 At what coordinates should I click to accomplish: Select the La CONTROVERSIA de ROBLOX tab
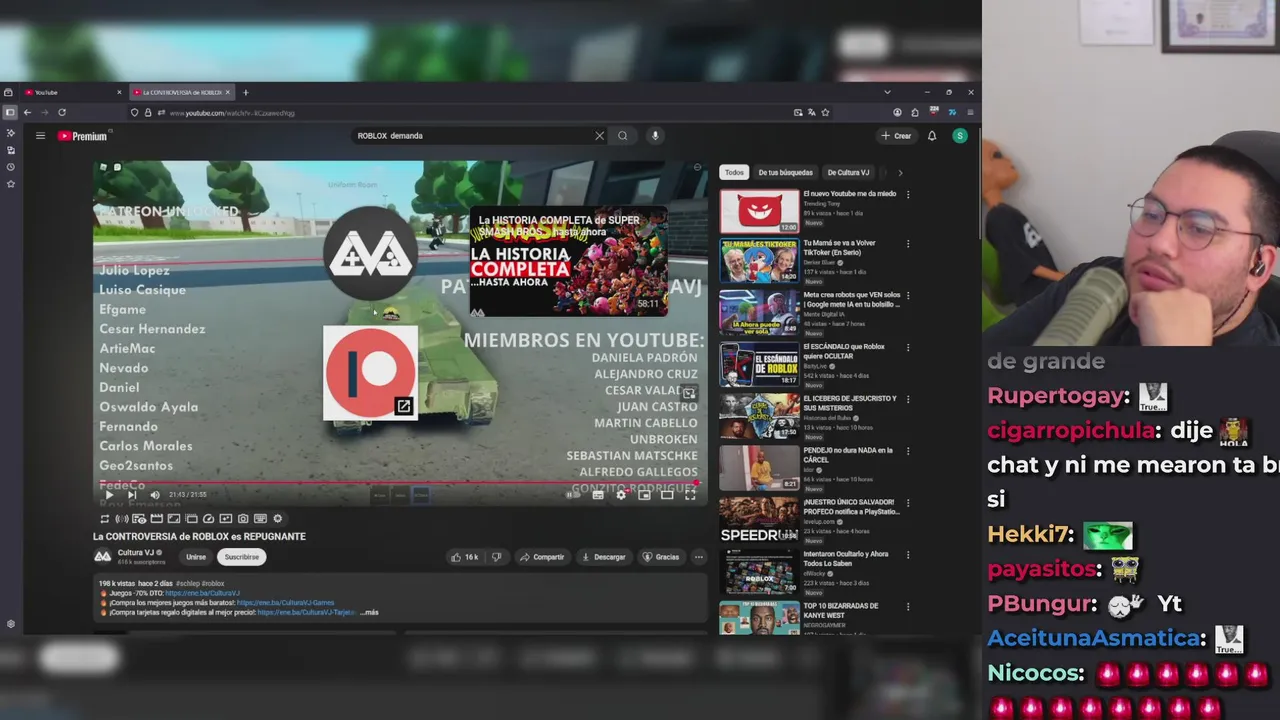coord(180,93)
